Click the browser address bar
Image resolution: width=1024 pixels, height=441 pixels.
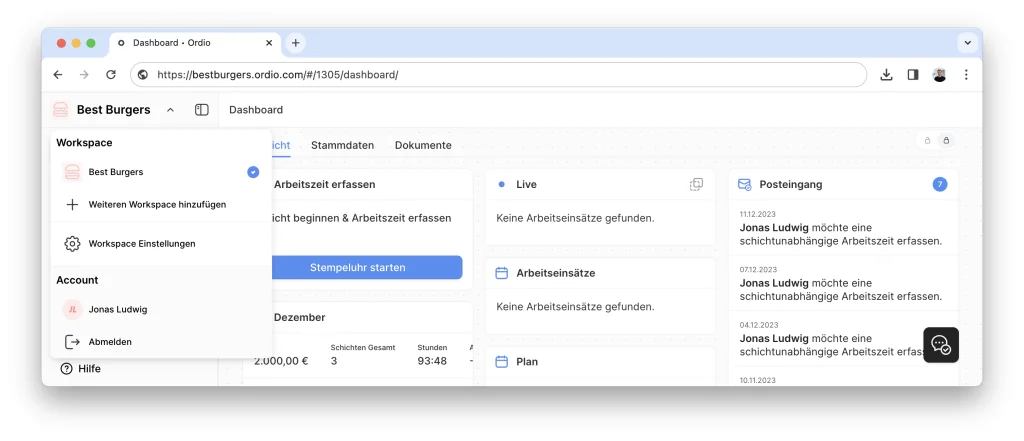pyautogui.click(x=500, y=75)
